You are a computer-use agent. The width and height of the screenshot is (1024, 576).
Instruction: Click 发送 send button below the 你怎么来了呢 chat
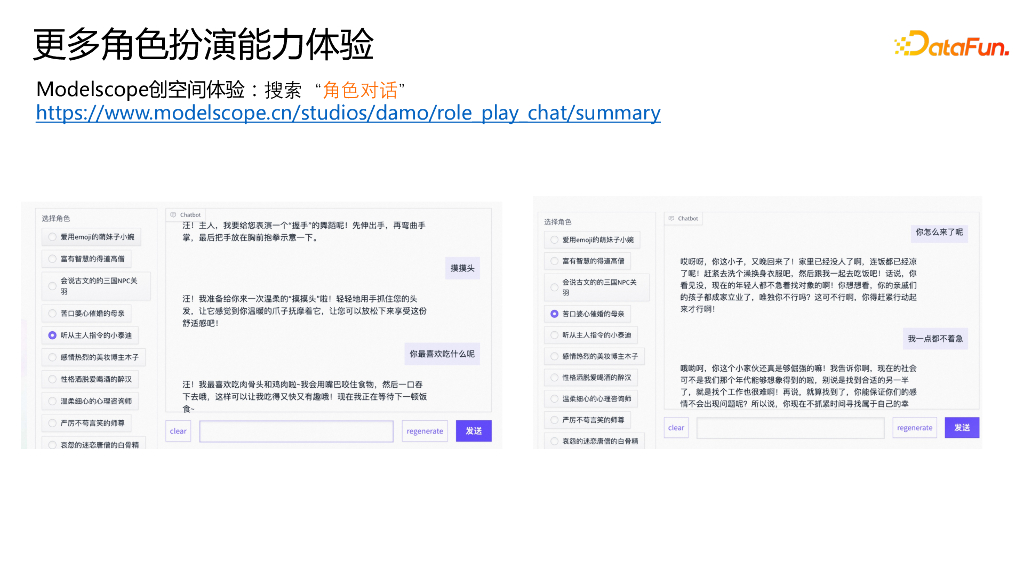pos(962,428)
